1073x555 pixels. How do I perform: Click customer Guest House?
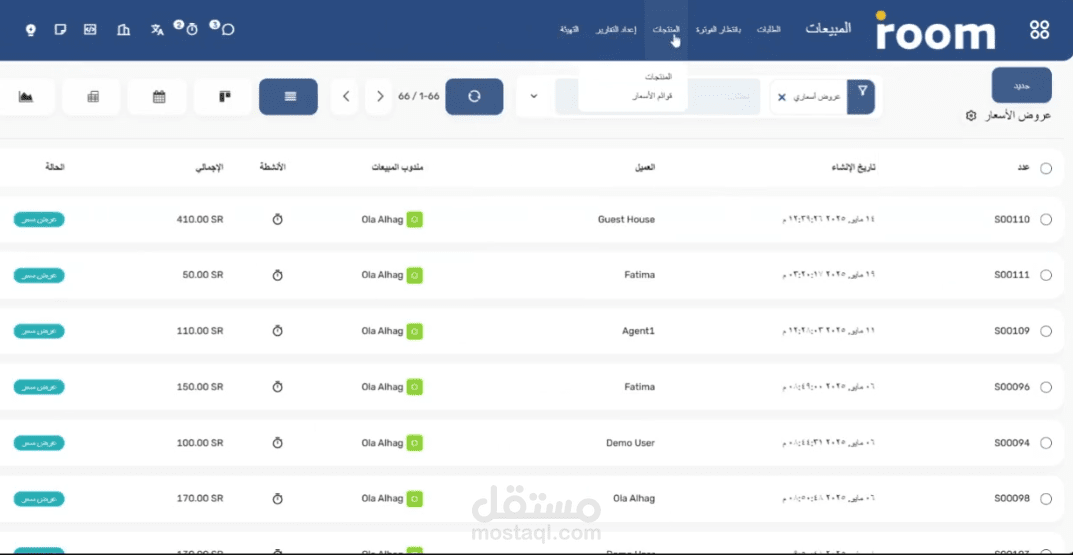pyautogui.click(x=626, y=220)
